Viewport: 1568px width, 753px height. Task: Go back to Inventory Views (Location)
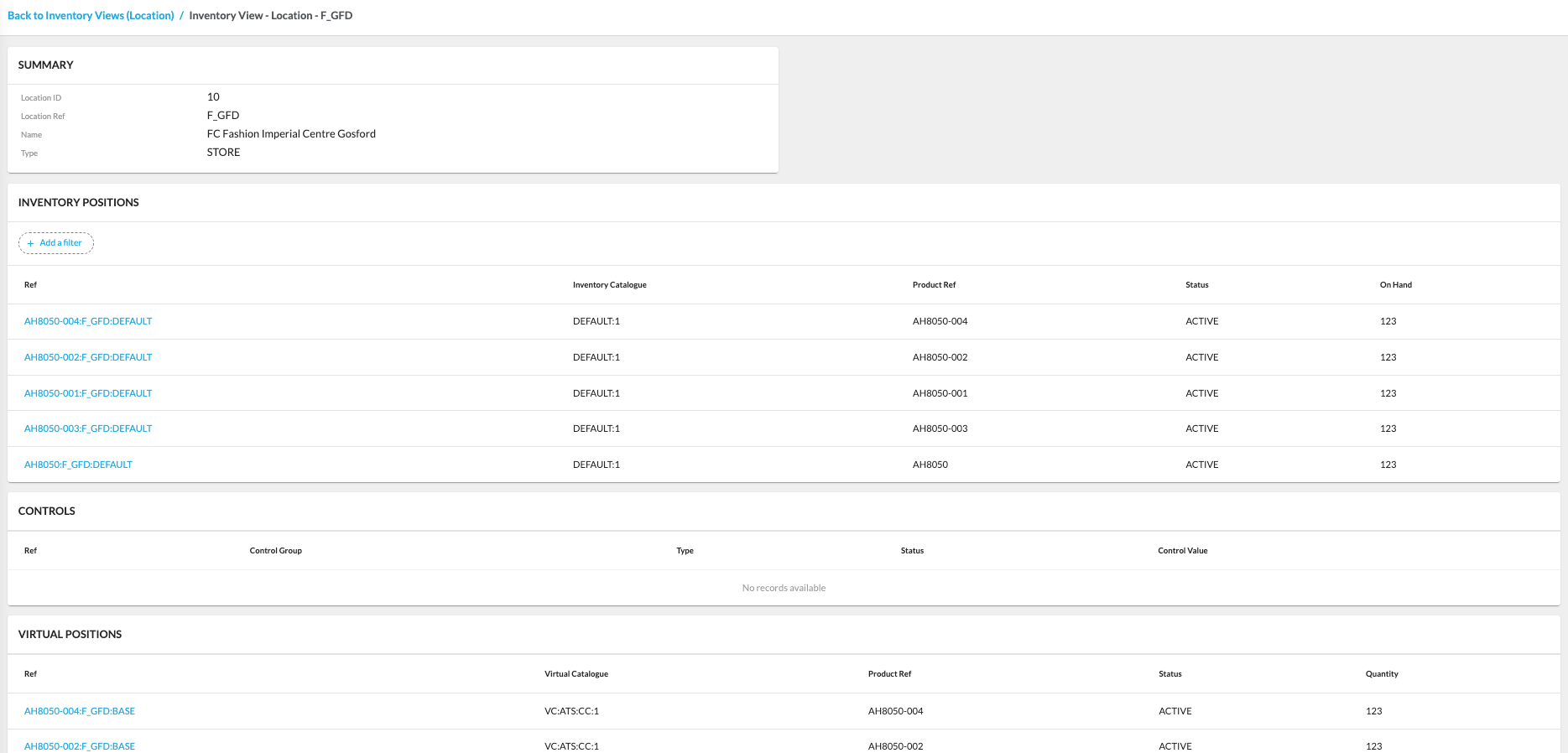[x=91, y=16]
